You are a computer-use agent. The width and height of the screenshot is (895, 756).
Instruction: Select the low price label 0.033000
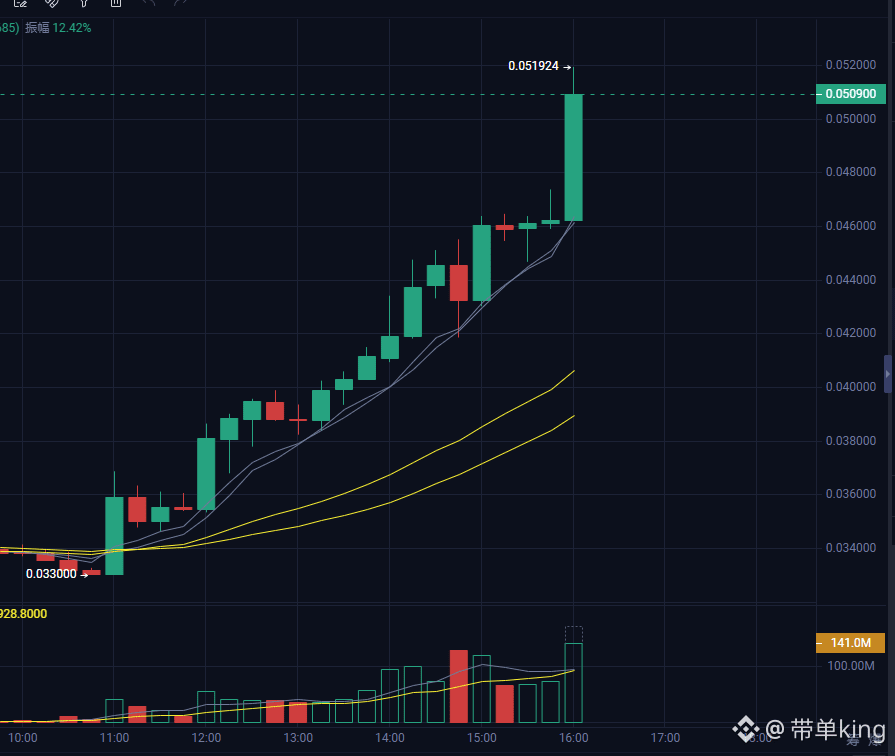coord(51,574)
